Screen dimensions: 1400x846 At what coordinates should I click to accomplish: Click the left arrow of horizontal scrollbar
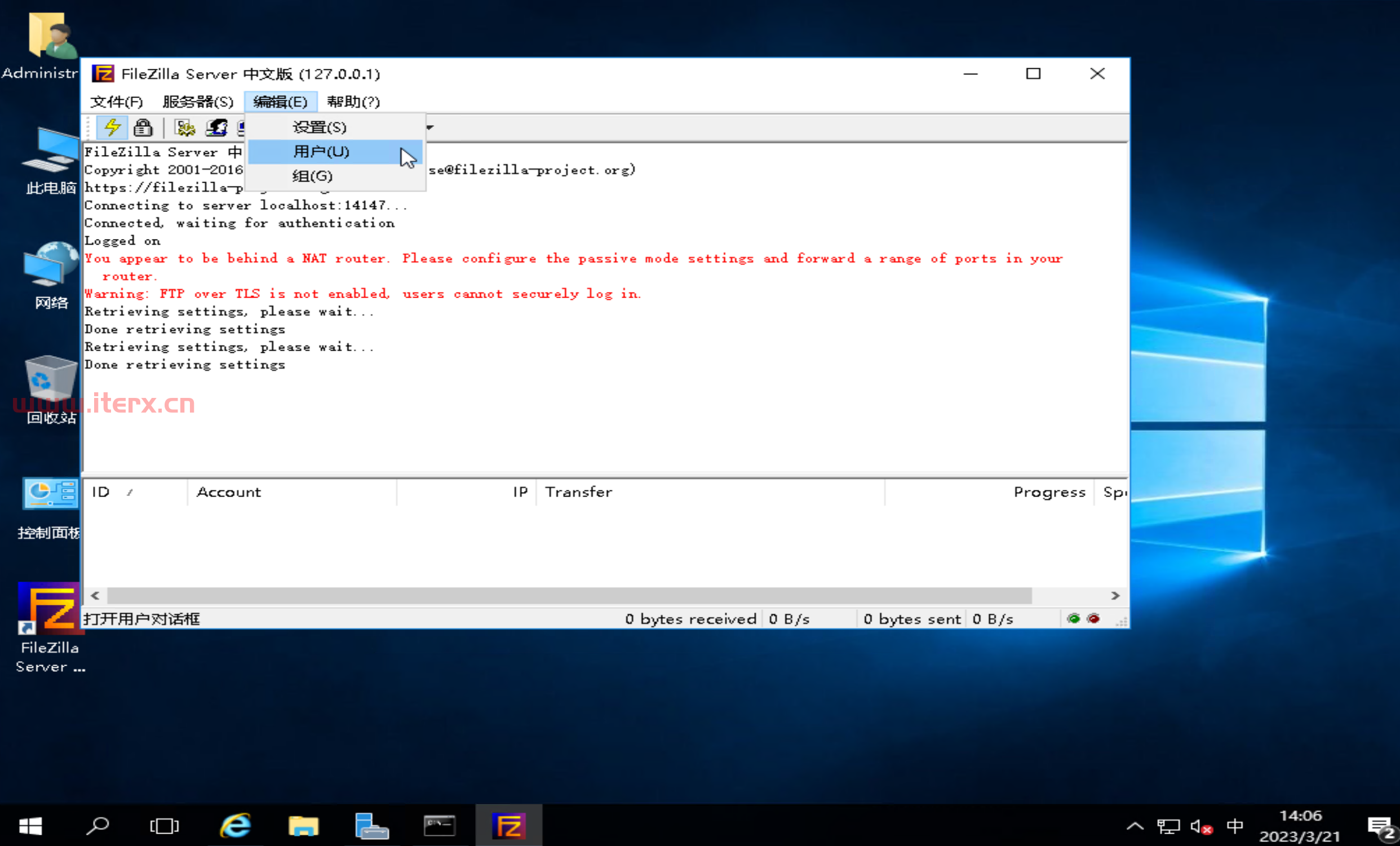(95, 595)
